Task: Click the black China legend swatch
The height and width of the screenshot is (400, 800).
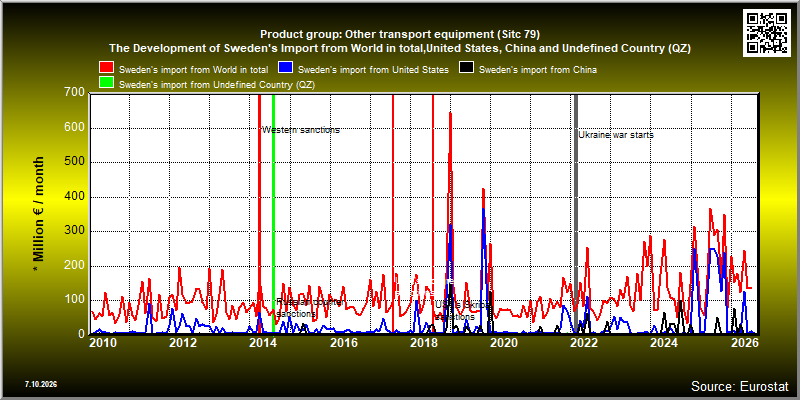Action: tap(467, 68)
